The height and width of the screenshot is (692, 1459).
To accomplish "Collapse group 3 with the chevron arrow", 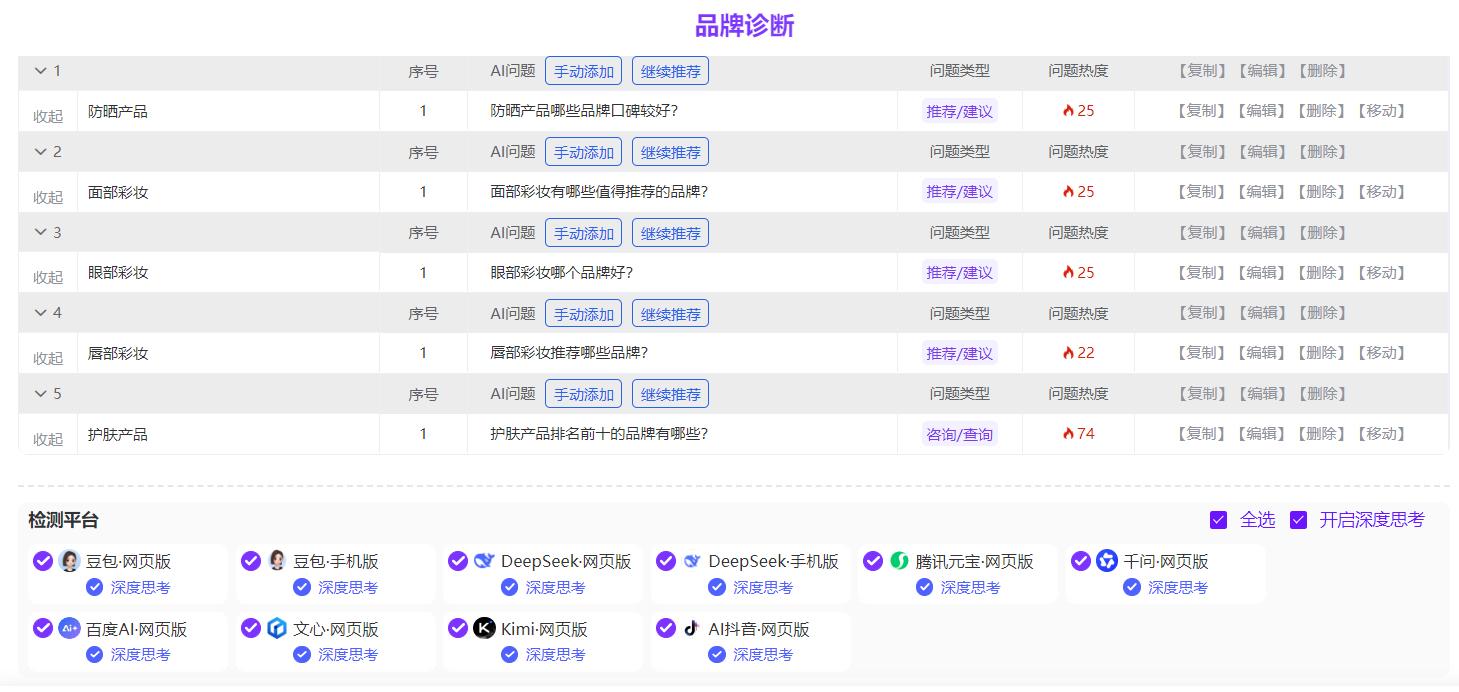I will point(41,232).
